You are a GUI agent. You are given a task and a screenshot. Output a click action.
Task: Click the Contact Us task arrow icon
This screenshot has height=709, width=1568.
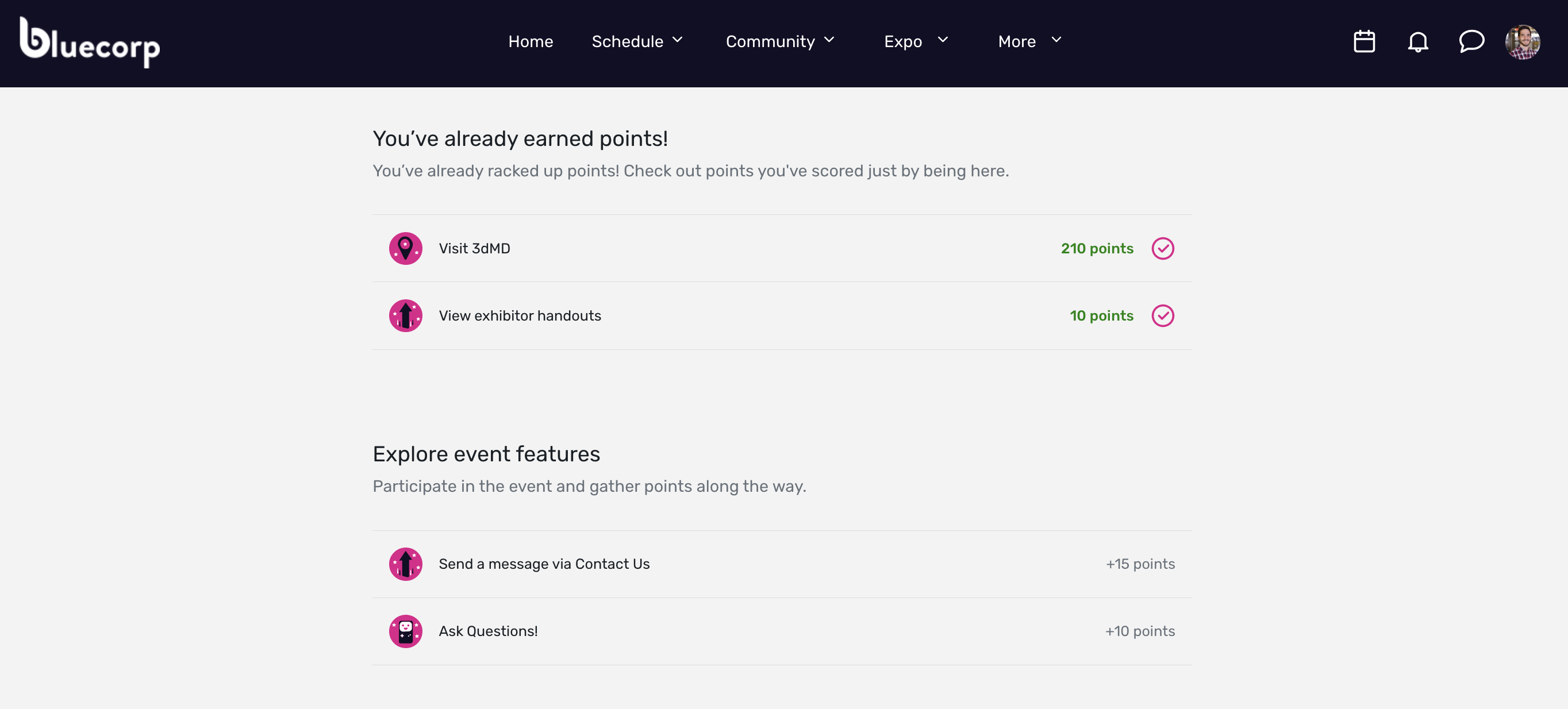click(405, 564)
